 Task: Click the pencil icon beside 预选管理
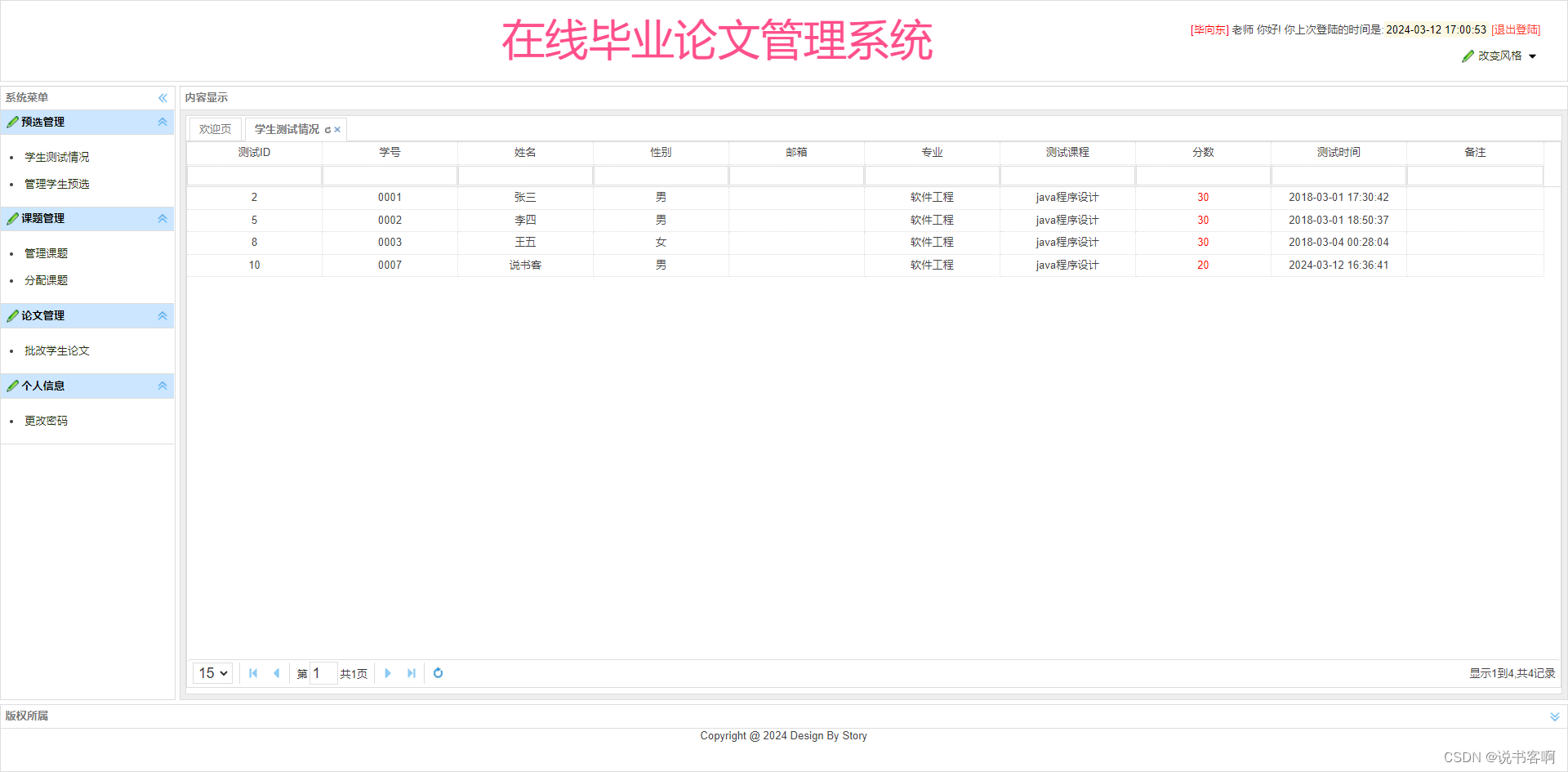click(12, 122)
